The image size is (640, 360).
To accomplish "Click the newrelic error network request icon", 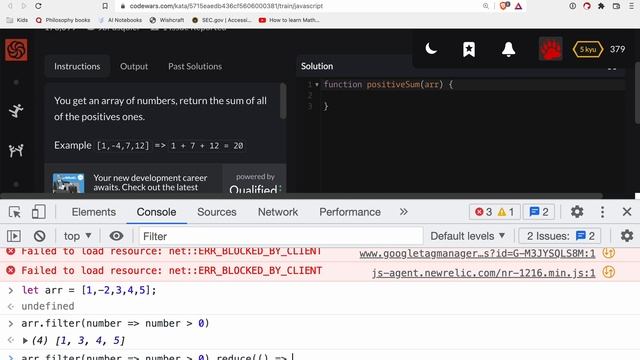I will 609,272.
